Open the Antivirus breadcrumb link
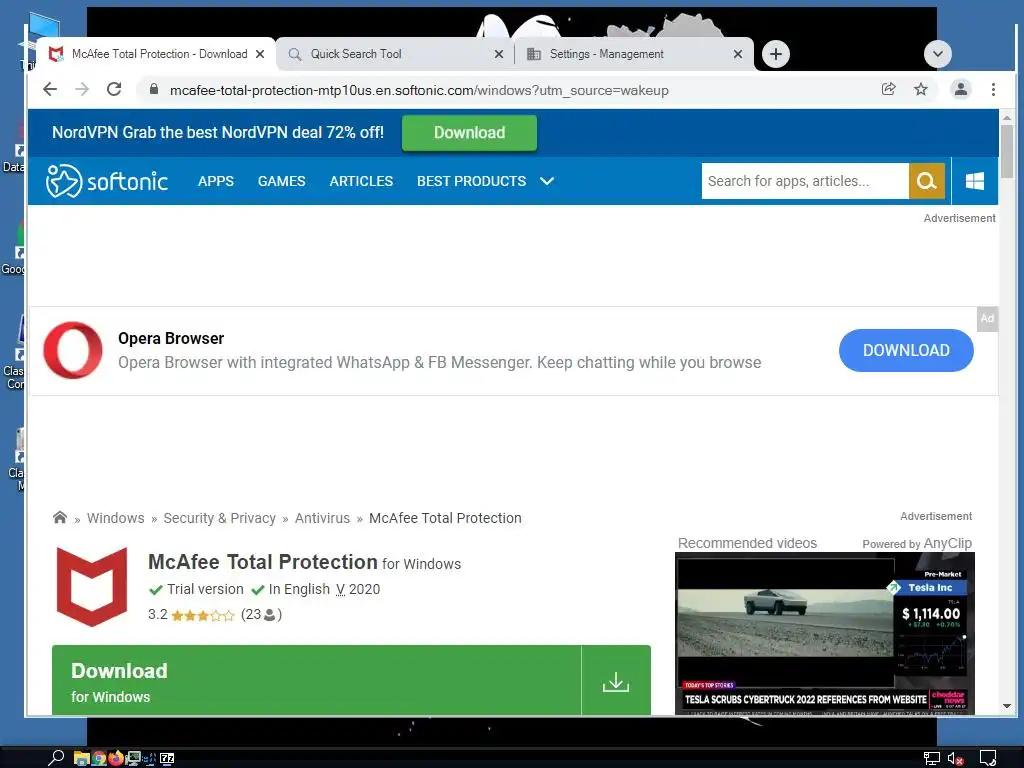The image size is (1024, 768). click(322, 518)
